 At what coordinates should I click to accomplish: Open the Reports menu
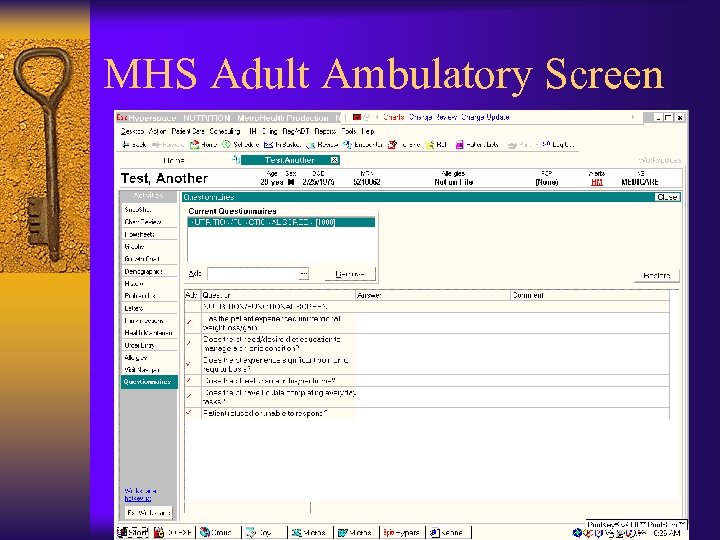click(325, 131)
